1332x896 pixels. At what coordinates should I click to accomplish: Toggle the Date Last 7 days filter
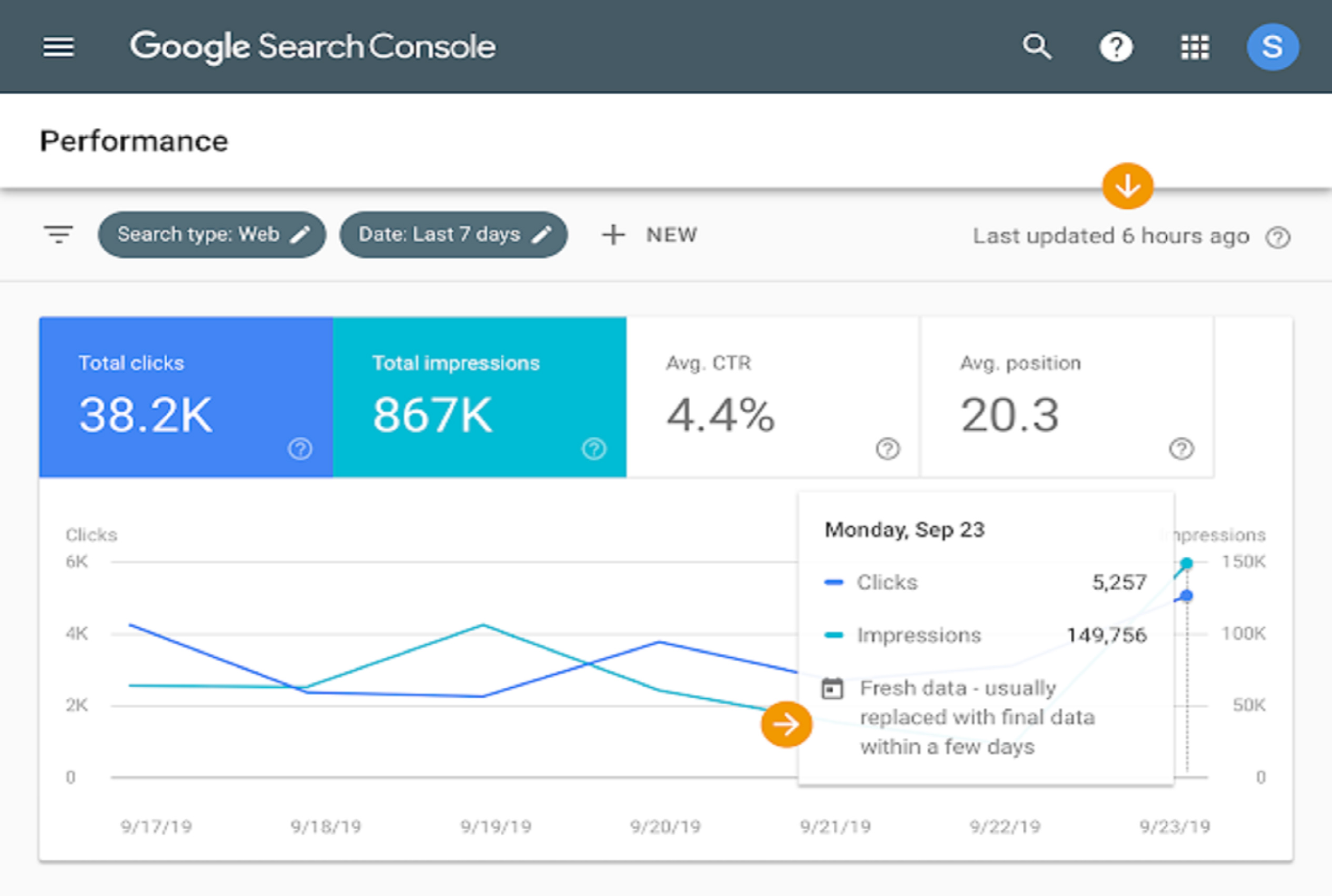pyautogui.click(x=452, y=234)
